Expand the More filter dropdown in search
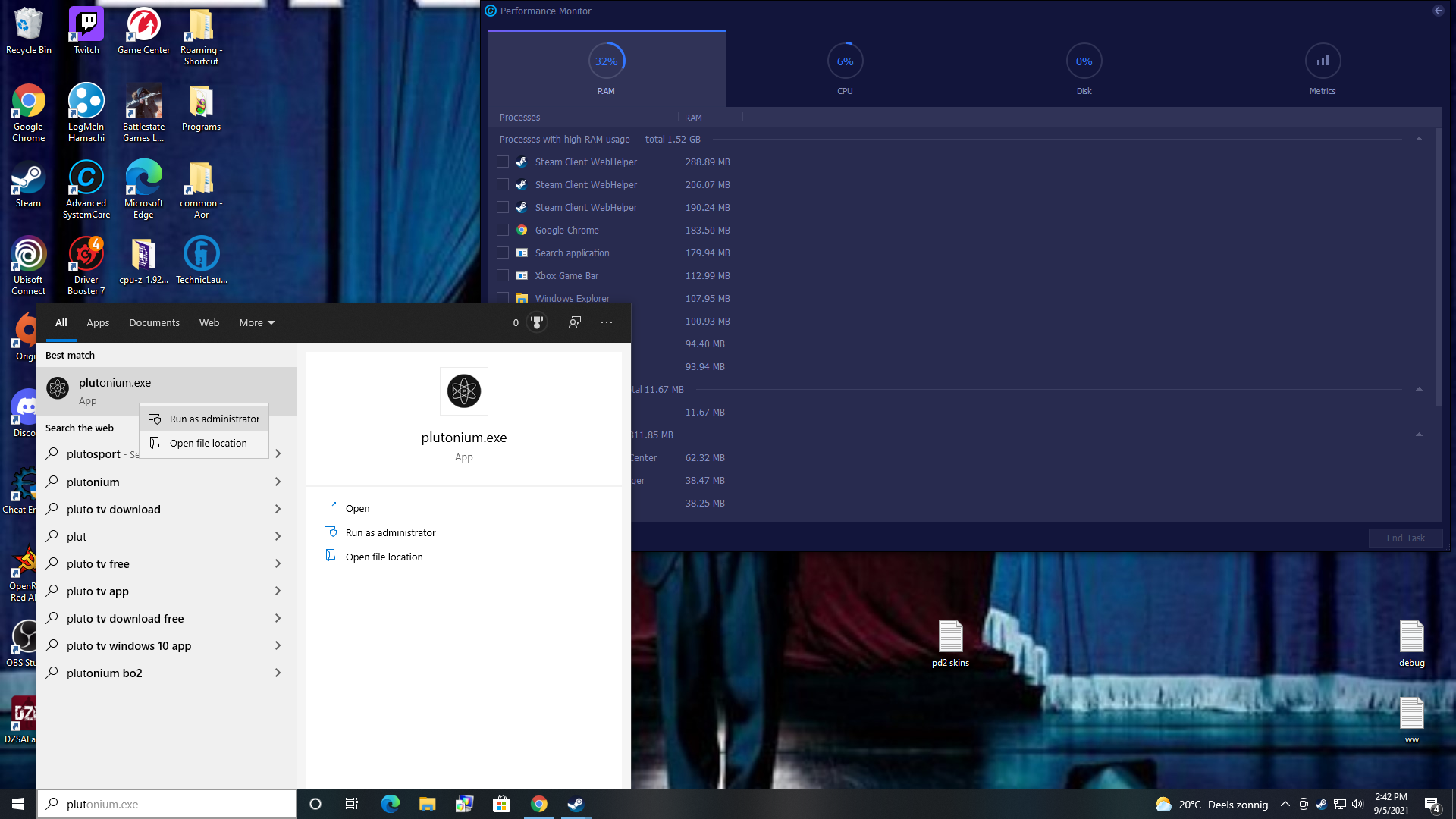 pos(257,322)
